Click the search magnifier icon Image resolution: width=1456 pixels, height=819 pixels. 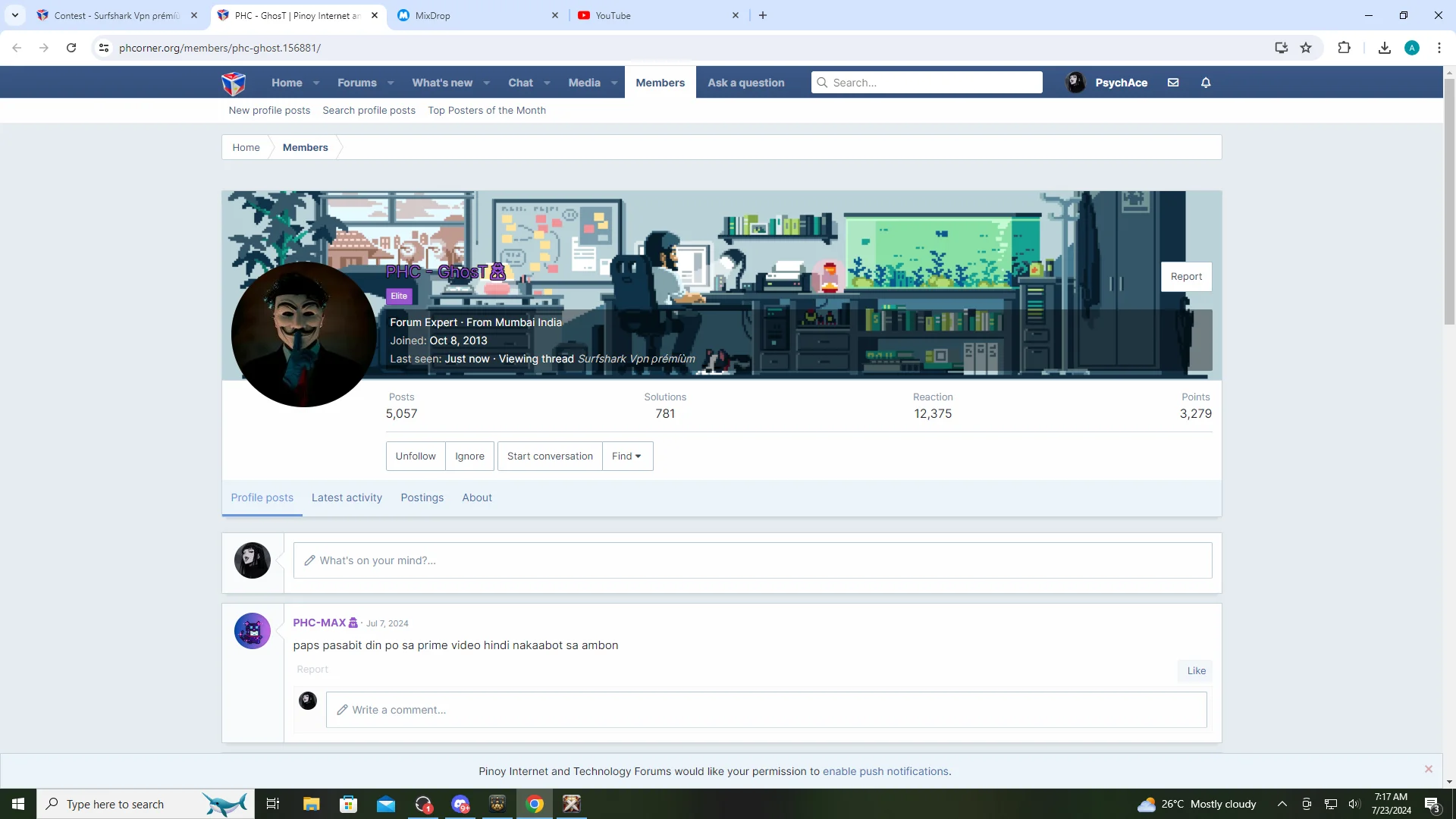[x=822, y=83]
